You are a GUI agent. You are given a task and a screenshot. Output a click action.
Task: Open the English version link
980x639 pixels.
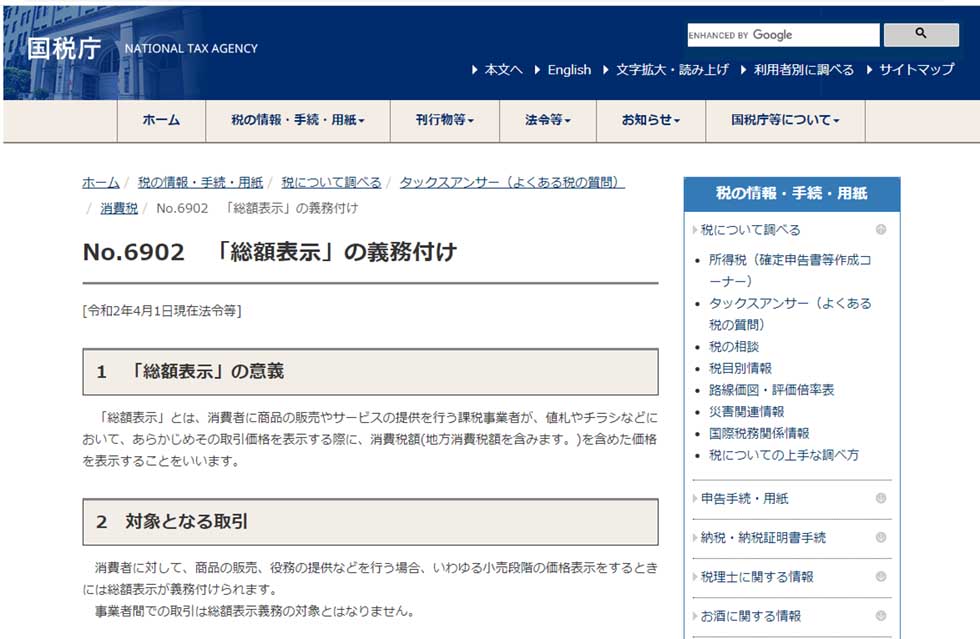(569, 69)
